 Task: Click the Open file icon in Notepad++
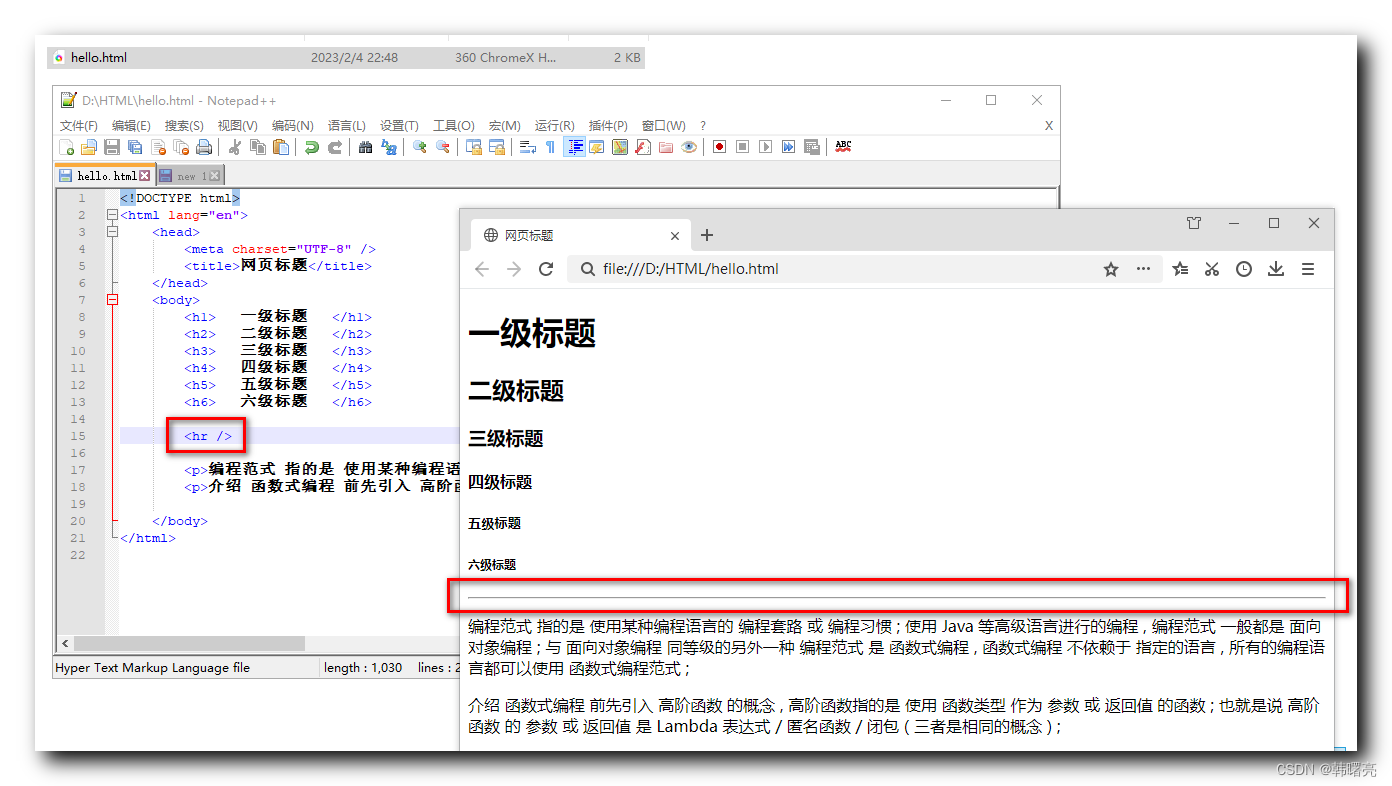[89, 147]
